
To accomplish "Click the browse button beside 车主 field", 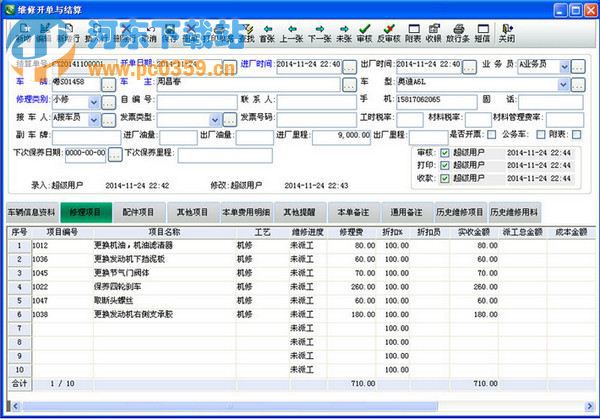I will point(349,85).
